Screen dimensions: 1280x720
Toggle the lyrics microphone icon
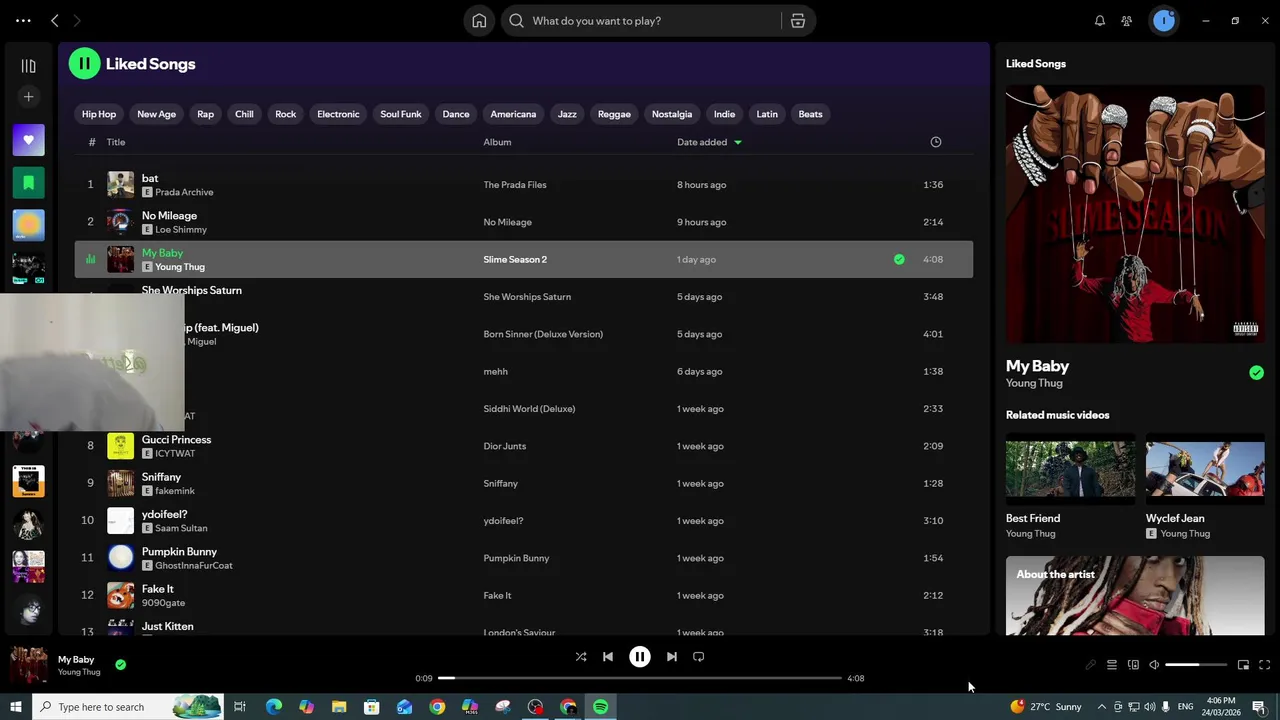(1090, 665)
